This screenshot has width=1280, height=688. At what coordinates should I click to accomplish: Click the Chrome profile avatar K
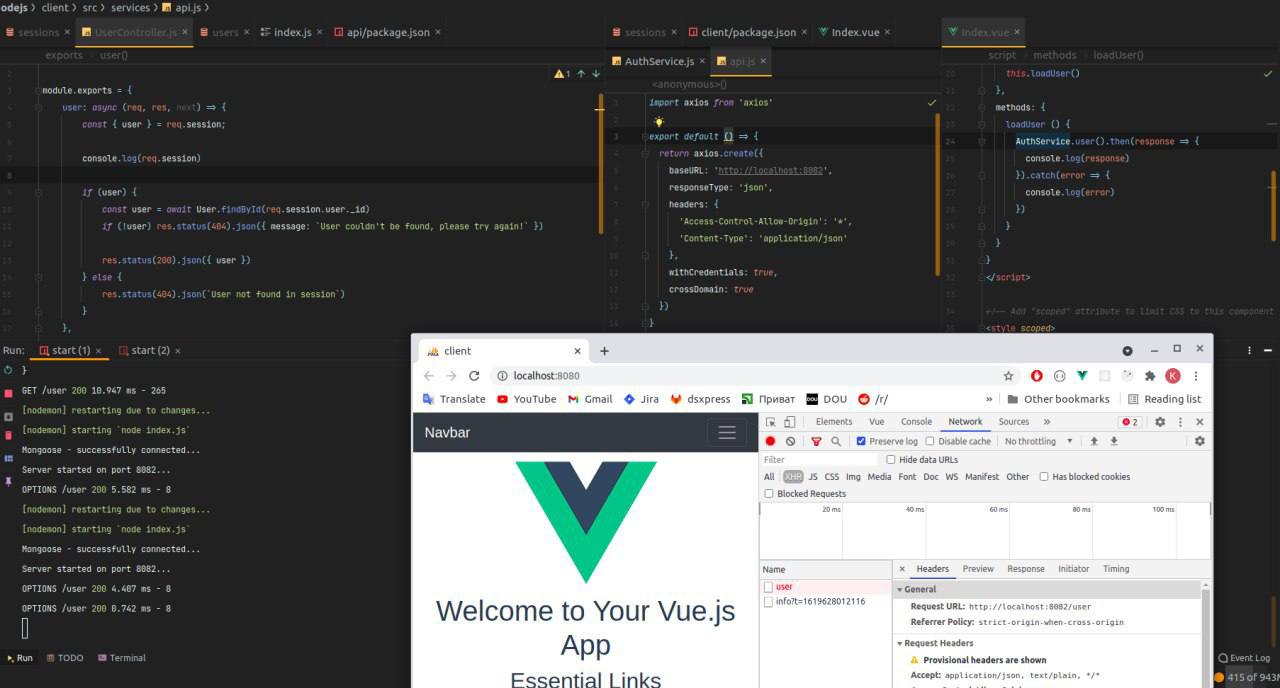[x=1173, y=376]
